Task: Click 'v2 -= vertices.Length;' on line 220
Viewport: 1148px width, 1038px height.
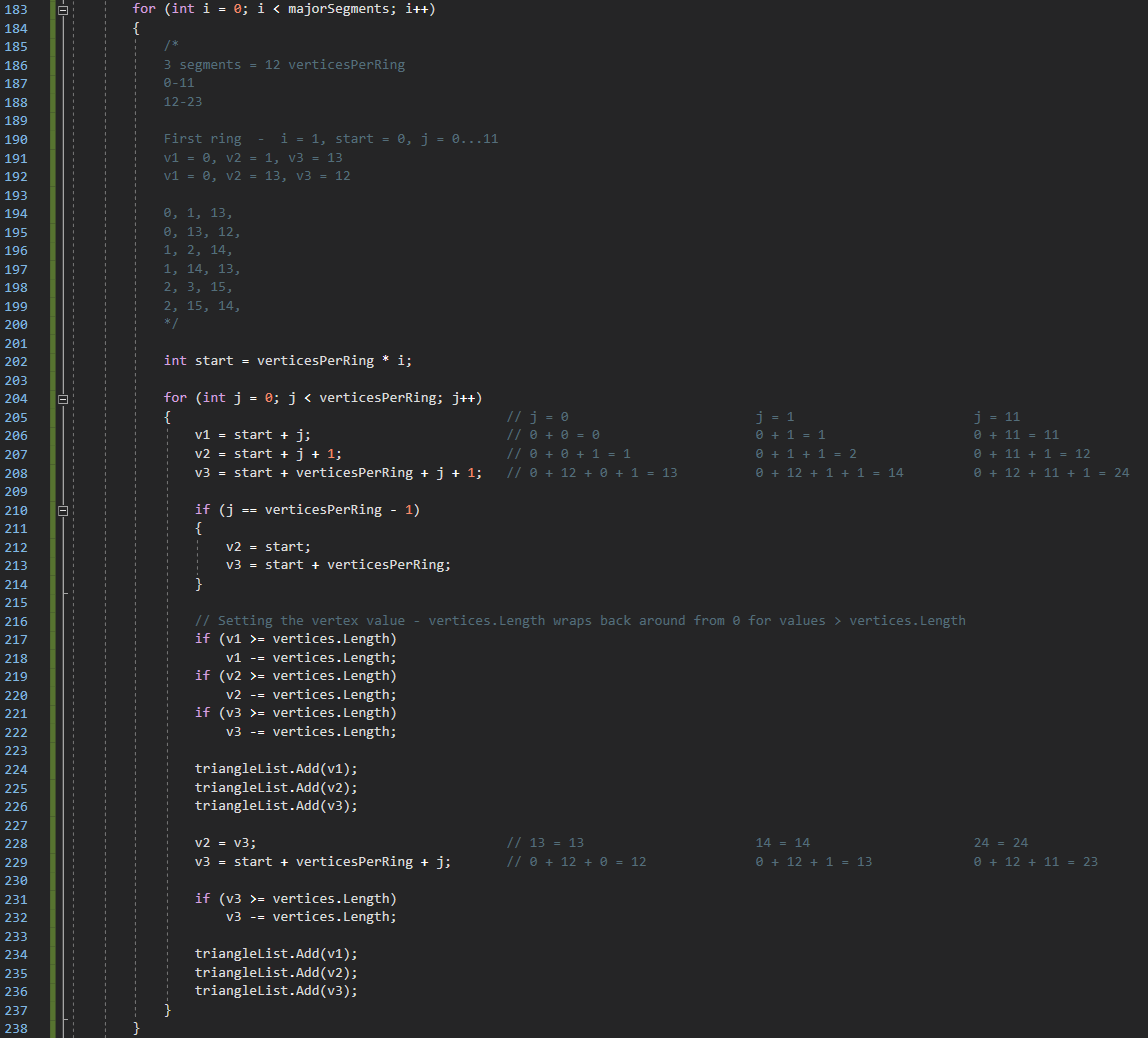Action: pos(311,695)
